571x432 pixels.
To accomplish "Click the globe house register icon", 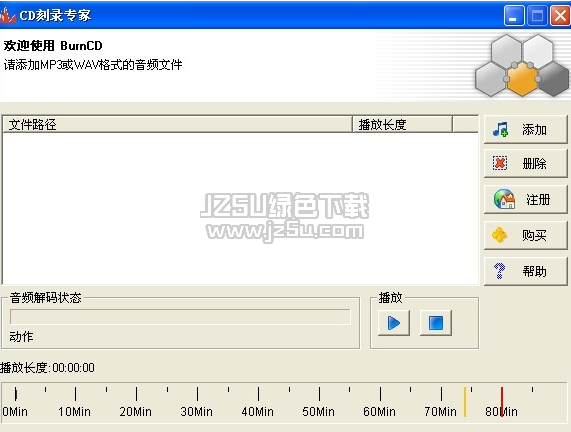I will pyautogui.click(x=504, y=199).
